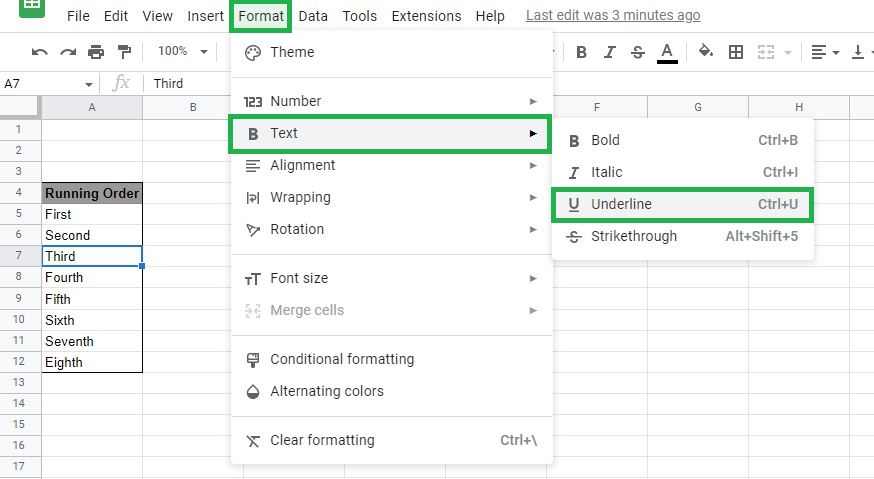Expand the Number submenu

[391, 101]
